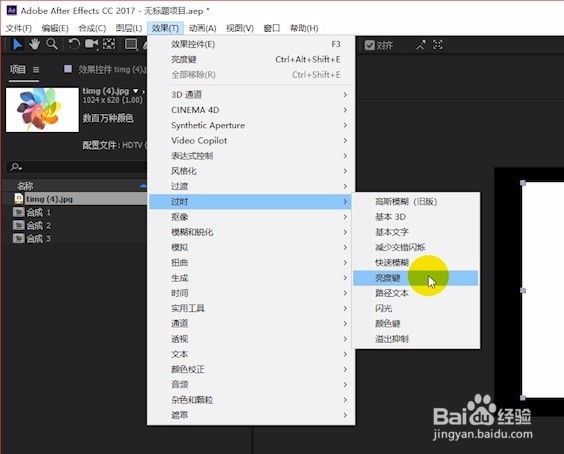Select 亮度键 in the 过时 submenu
Viewport: 564px width, 454px height.
tap(416, 278)
